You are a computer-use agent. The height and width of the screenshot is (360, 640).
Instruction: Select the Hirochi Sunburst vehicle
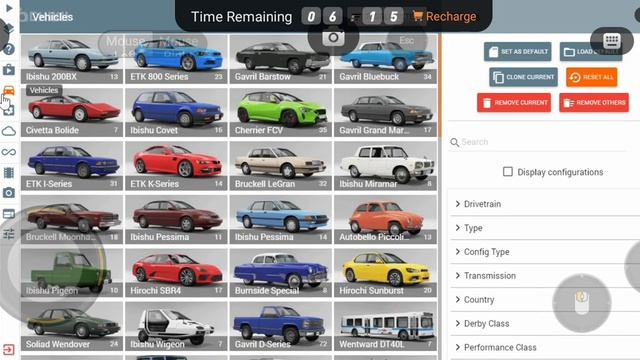tap(385, 273)
